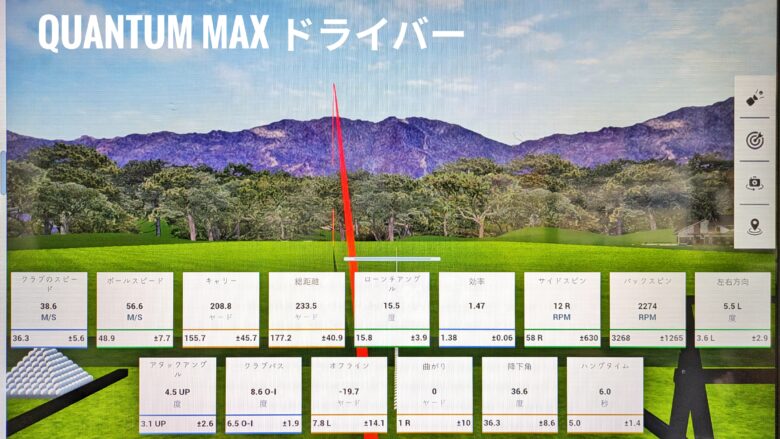The width and height of the screenshot is (780, 439).
Task: Switch camera view with the rotating camera icon
Action: click(755, 183)
